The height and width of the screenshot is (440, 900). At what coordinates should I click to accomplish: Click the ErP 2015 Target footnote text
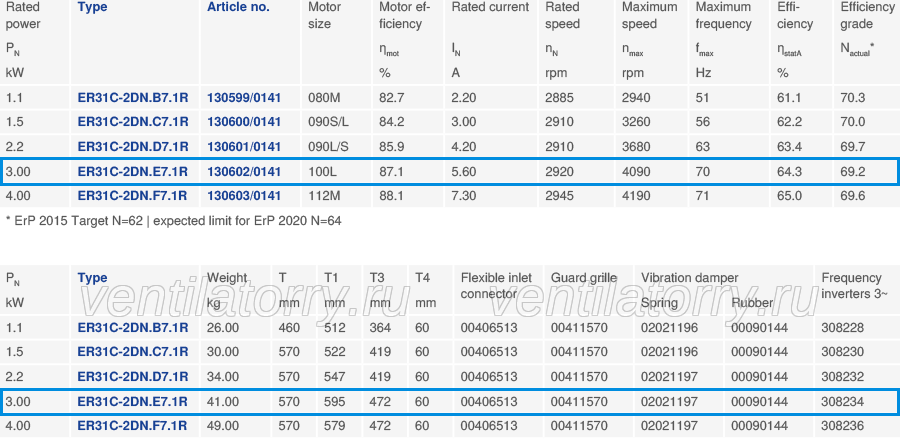tap(173, 220)
